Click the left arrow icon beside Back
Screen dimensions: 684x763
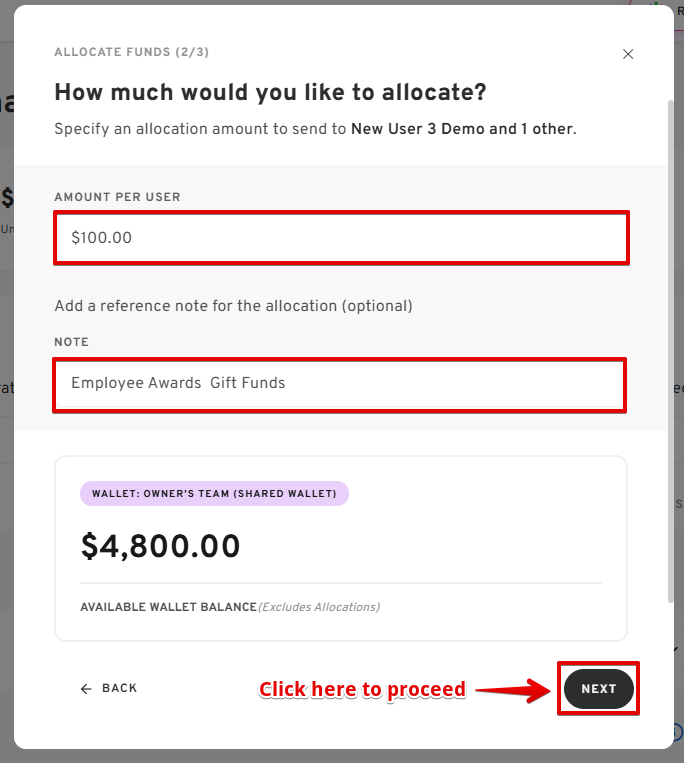click(86, 689)
